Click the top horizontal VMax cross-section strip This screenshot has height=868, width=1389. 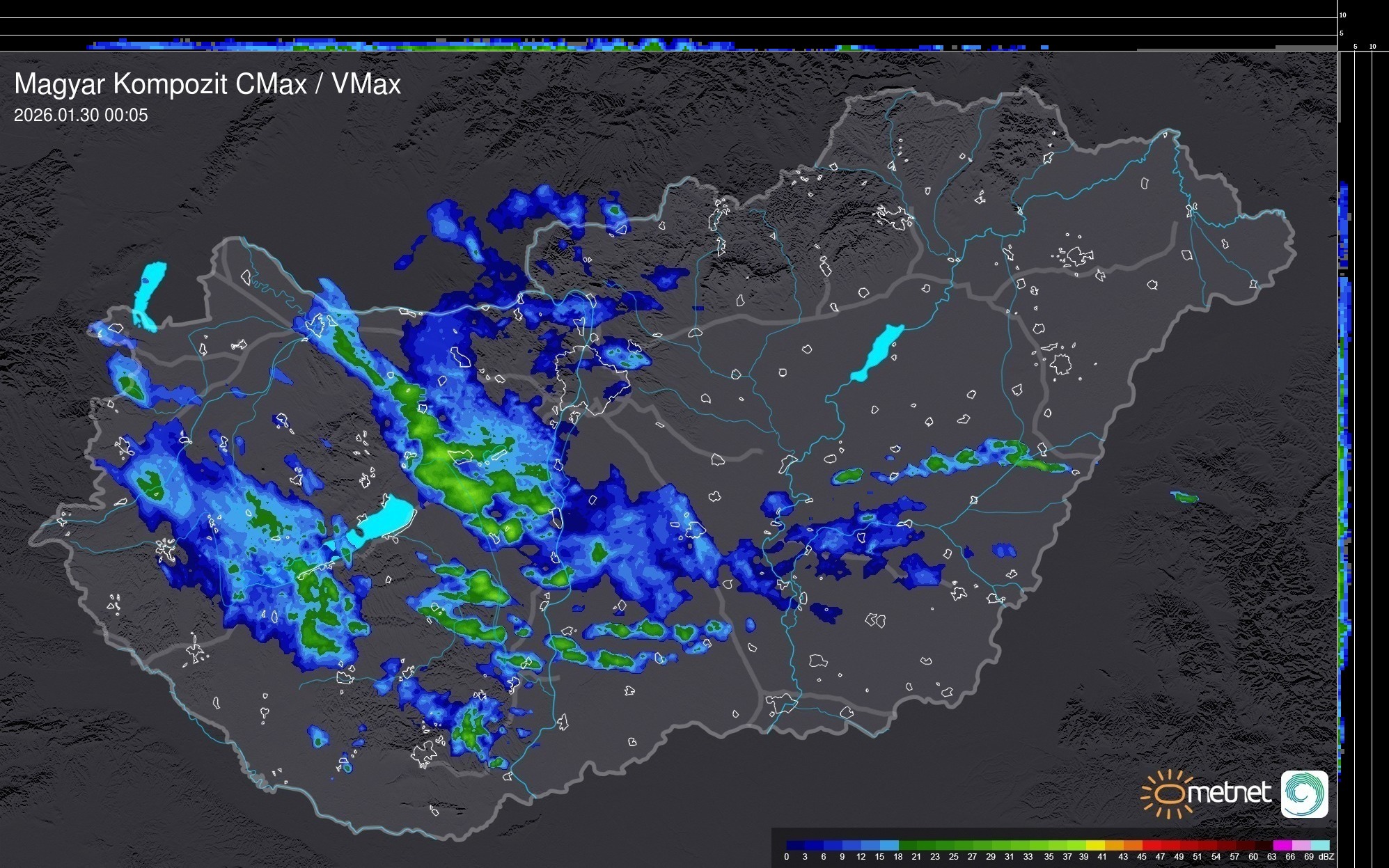coord(487,45)
